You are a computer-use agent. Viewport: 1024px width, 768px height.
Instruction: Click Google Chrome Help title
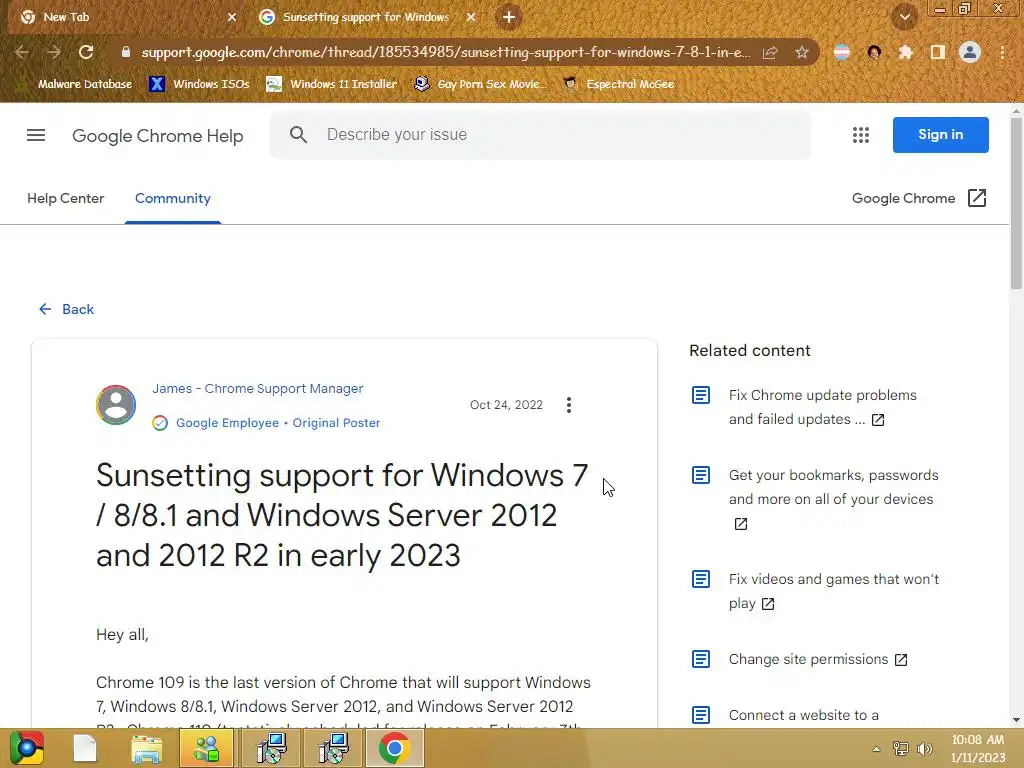point(157,136)
